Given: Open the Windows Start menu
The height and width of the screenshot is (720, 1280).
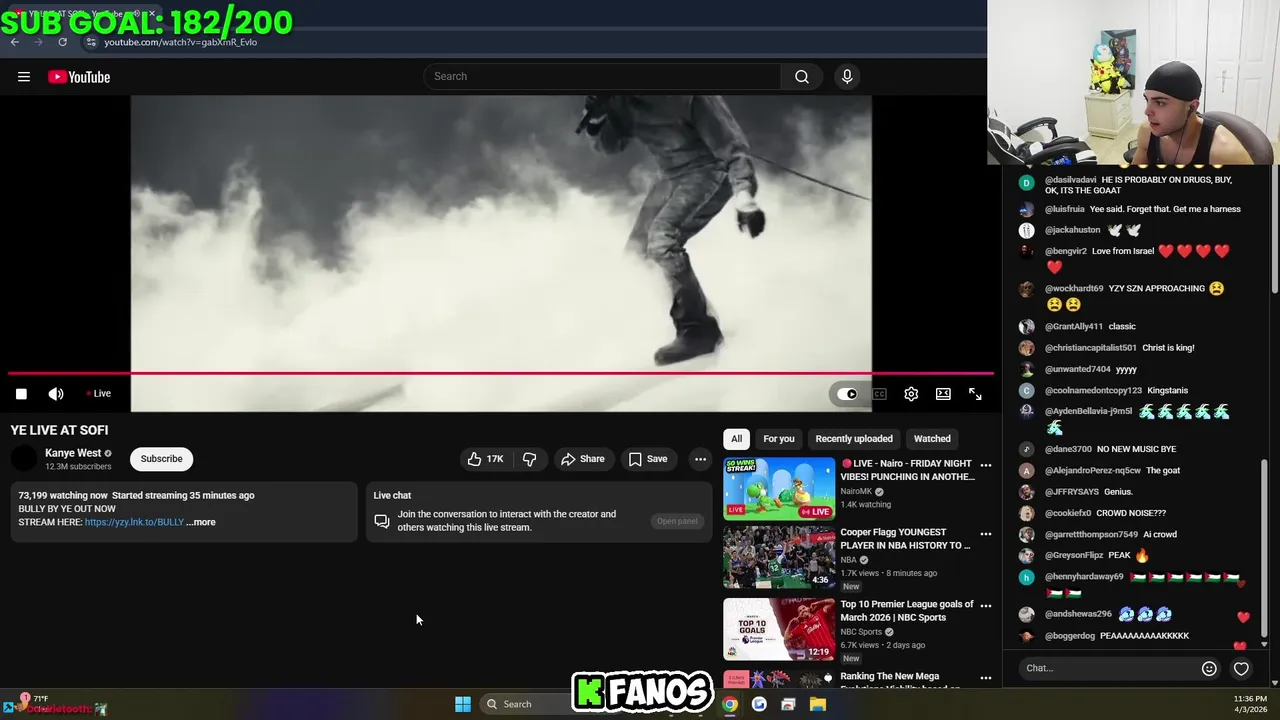Looking at the screenshot, I should point(463,704).
